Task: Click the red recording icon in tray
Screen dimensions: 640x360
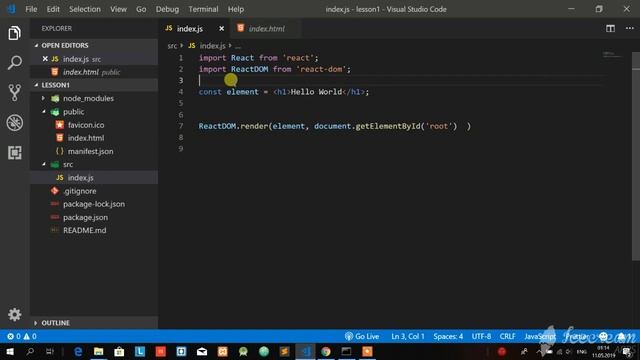Action: tap(502, 351)
